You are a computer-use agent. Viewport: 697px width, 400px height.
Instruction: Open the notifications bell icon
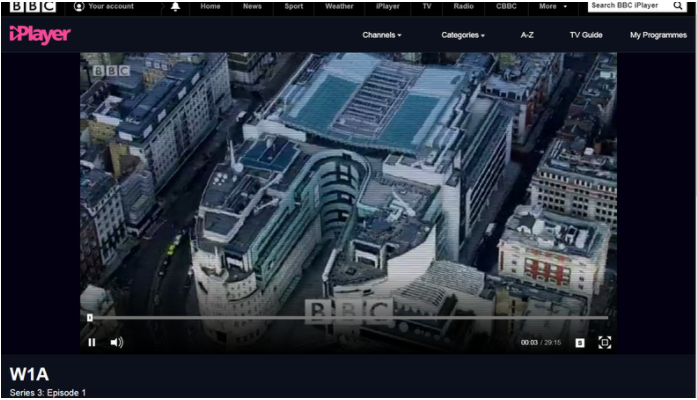(176, 6)
